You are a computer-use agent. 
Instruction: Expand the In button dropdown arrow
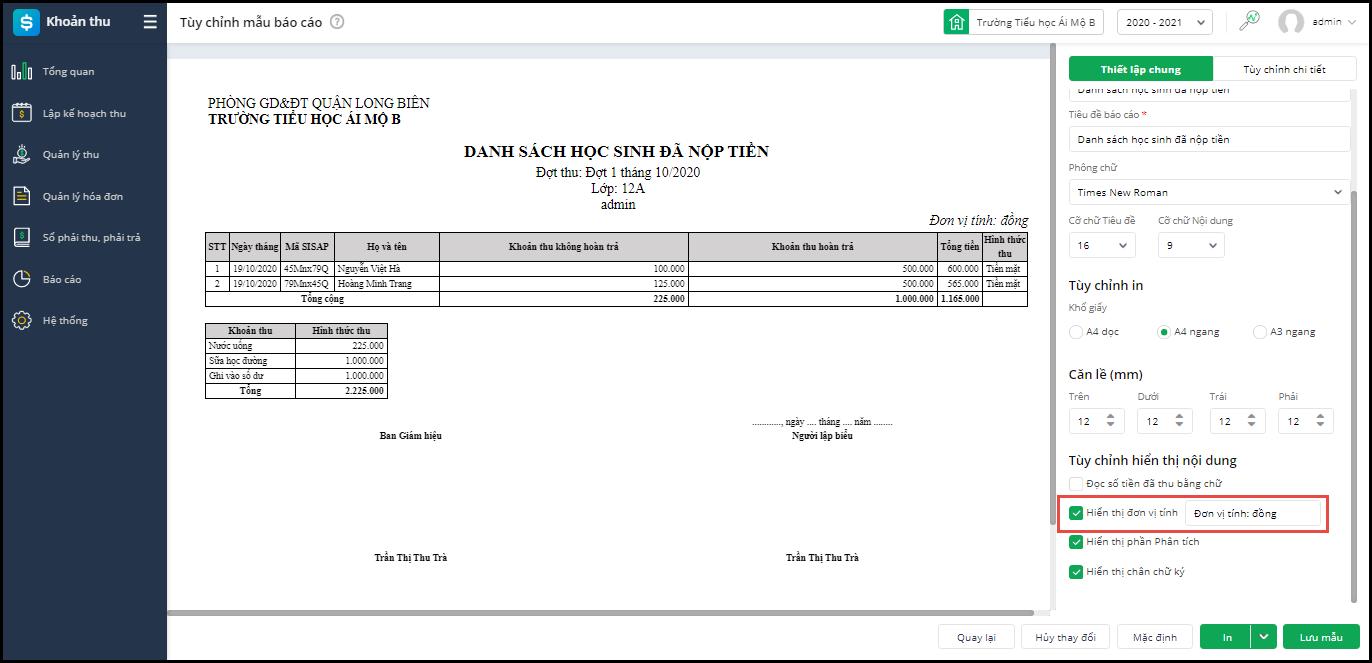pyautogui.click(x=1265, y=637)
